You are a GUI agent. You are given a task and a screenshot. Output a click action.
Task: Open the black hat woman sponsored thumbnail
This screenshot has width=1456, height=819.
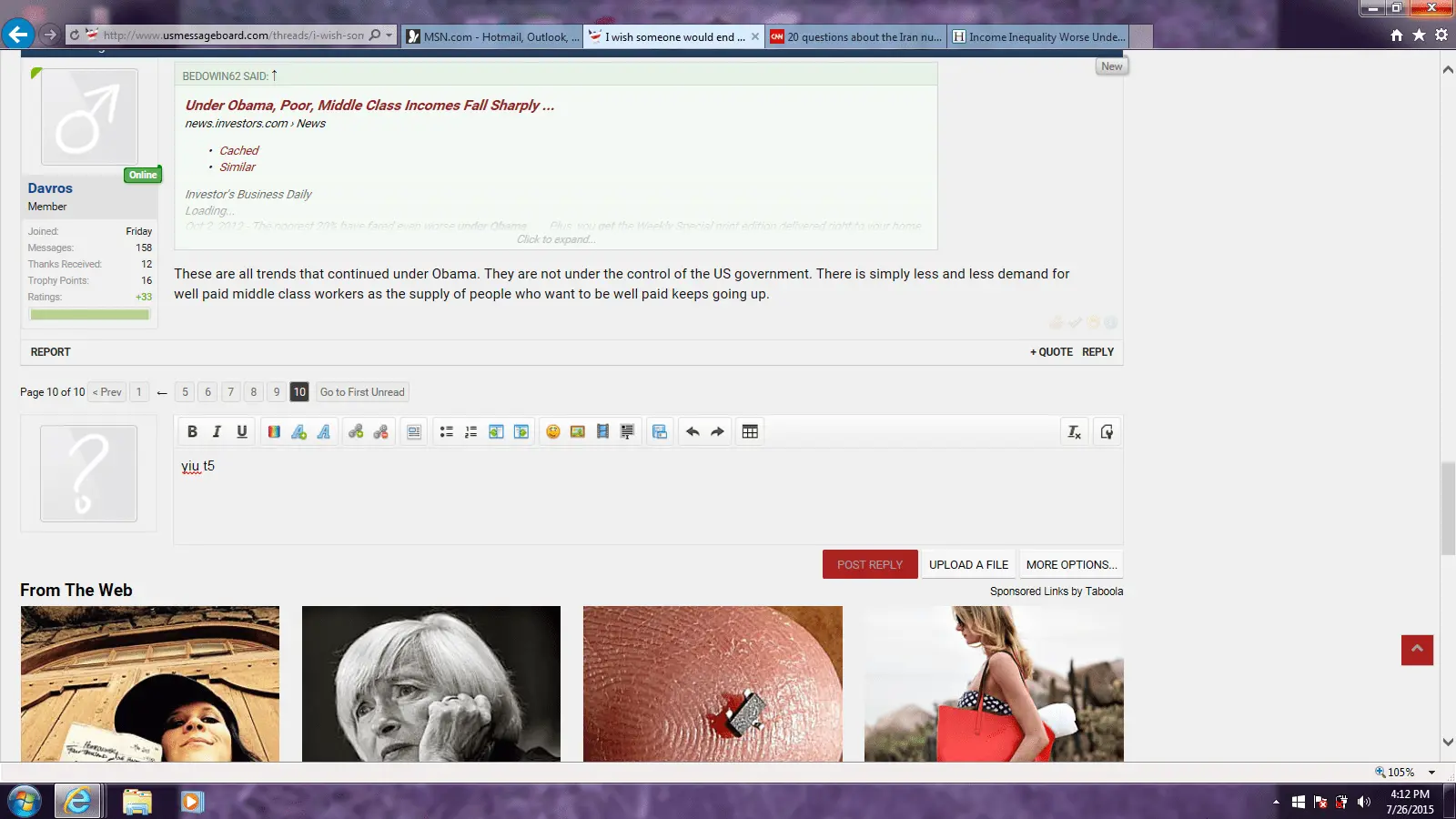[x=150, y=684]
